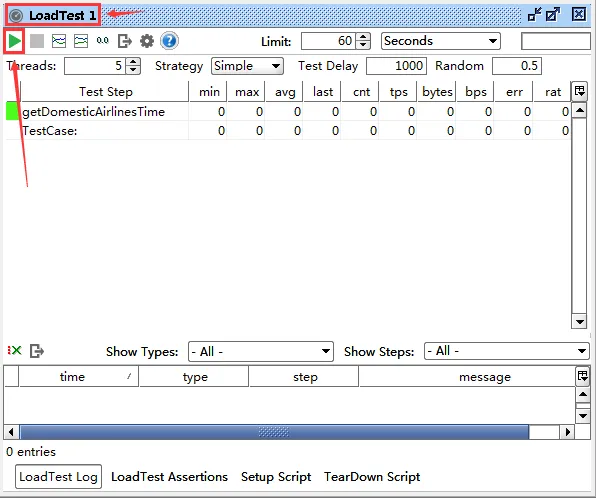Export statistics with the toolbar export icon

125,41
